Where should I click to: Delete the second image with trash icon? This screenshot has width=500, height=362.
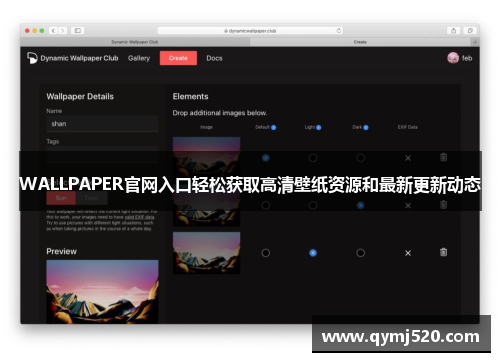(443, 205)
